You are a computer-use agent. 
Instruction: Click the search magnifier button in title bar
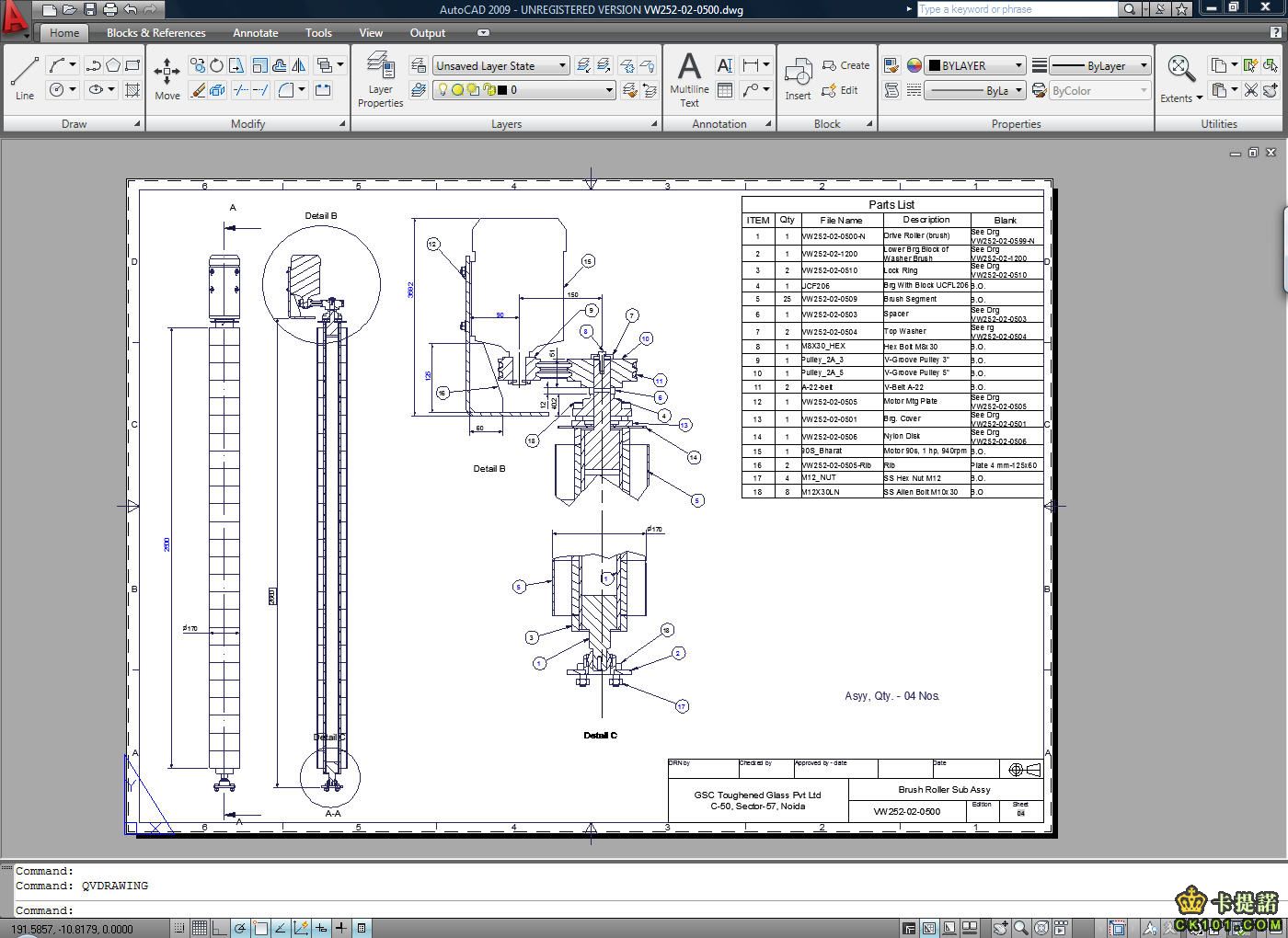click(1129, 9)
